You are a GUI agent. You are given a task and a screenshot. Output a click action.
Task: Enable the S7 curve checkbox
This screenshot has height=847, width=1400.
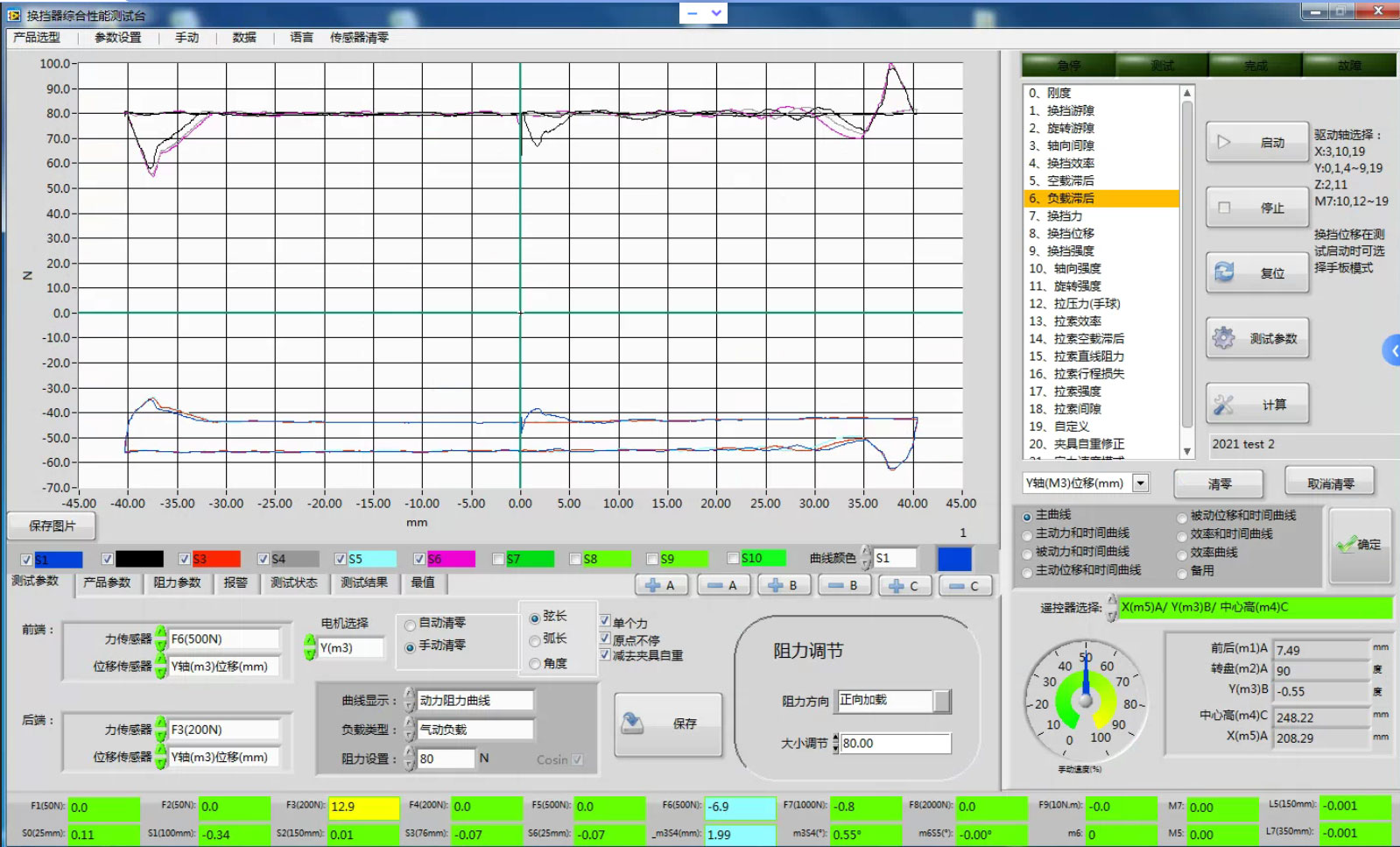[x=498, y=558]
